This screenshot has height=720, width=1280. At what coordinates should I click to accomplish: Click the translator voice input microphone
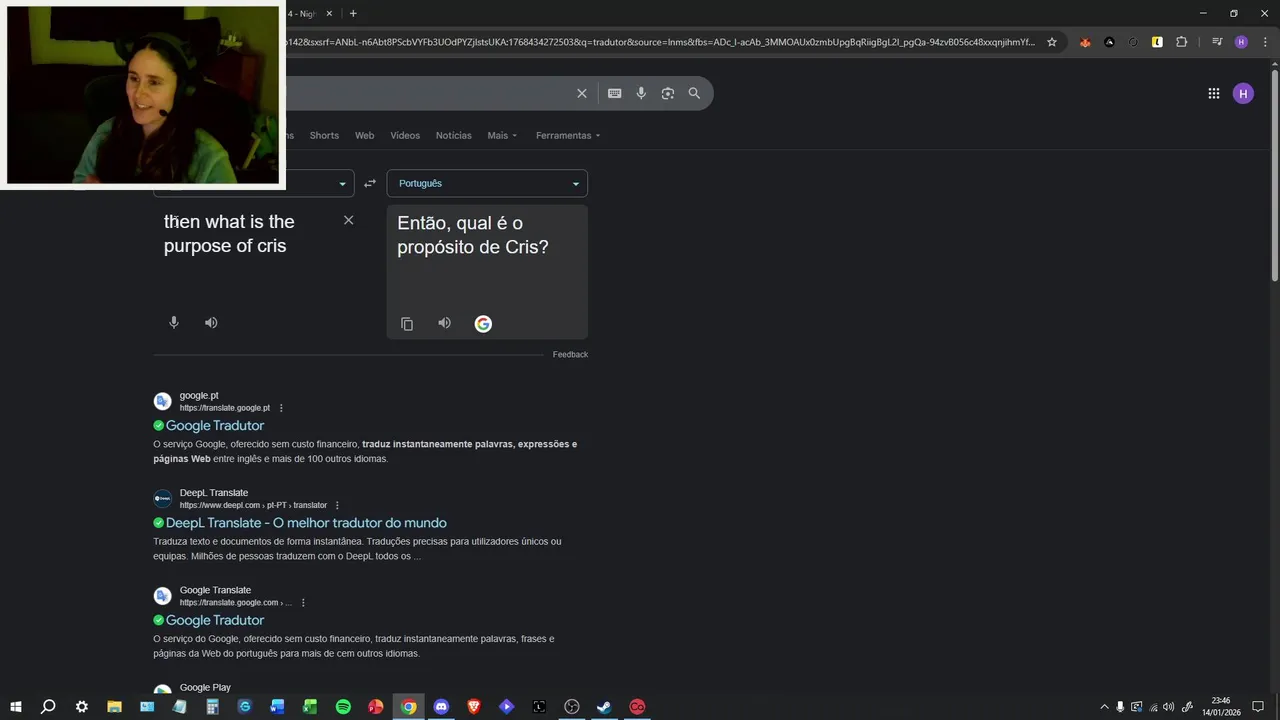click(x=174, y=322)
